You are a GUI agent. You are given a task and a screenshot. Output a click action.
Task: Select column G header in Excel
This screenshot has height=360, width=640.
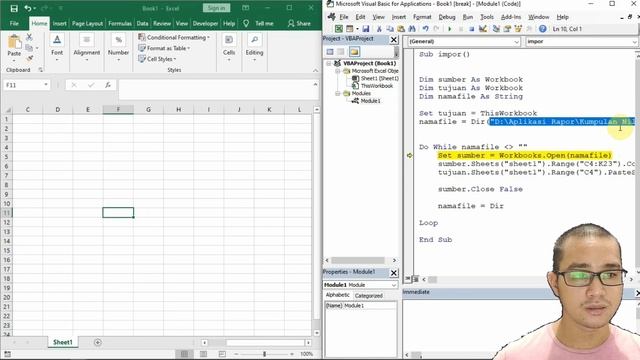148,109
